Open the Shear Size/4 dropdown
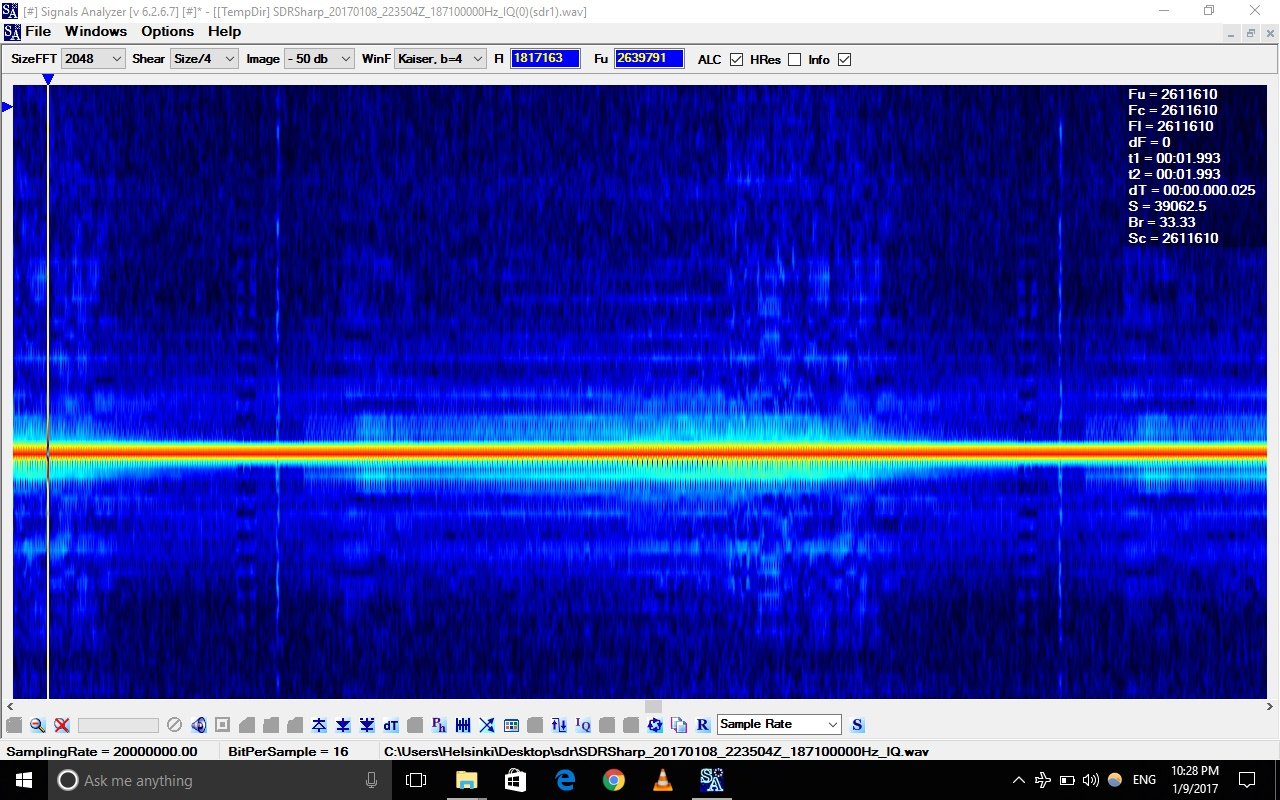 tap(204, 59)
